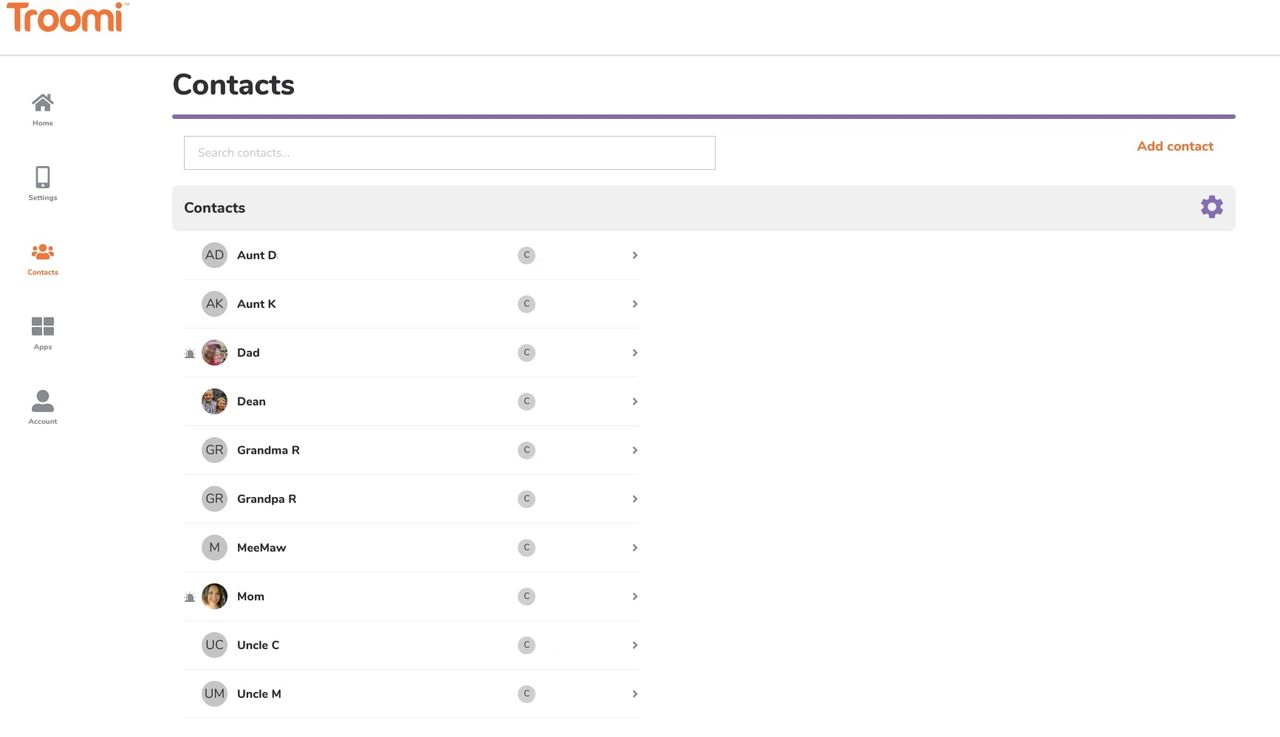
Task: Expand Aunt D with the chevron arrow
Action: pyautogui.click(x=635, y=255)
